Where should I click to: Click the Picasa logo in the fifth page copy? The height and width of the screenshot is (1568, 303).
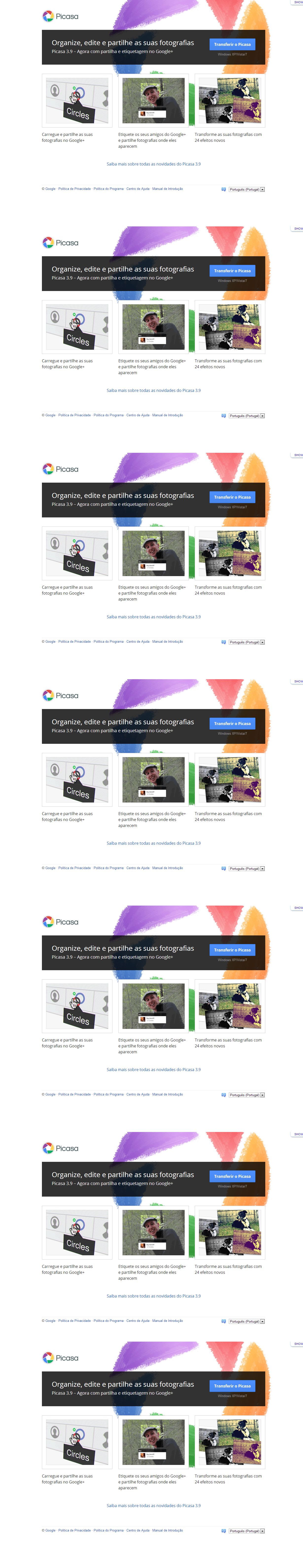tap(60, 922)
